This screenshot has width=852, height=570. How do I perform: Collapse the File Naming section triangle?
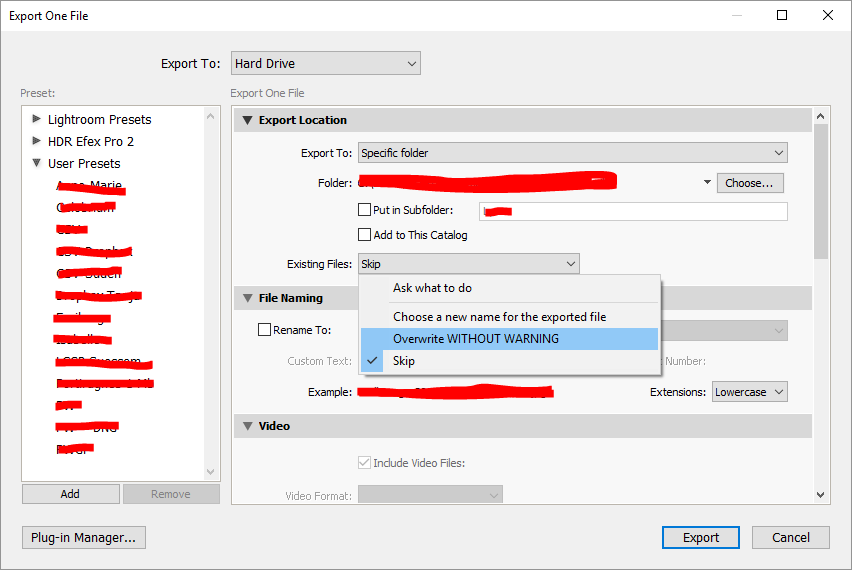click(247, 298)
